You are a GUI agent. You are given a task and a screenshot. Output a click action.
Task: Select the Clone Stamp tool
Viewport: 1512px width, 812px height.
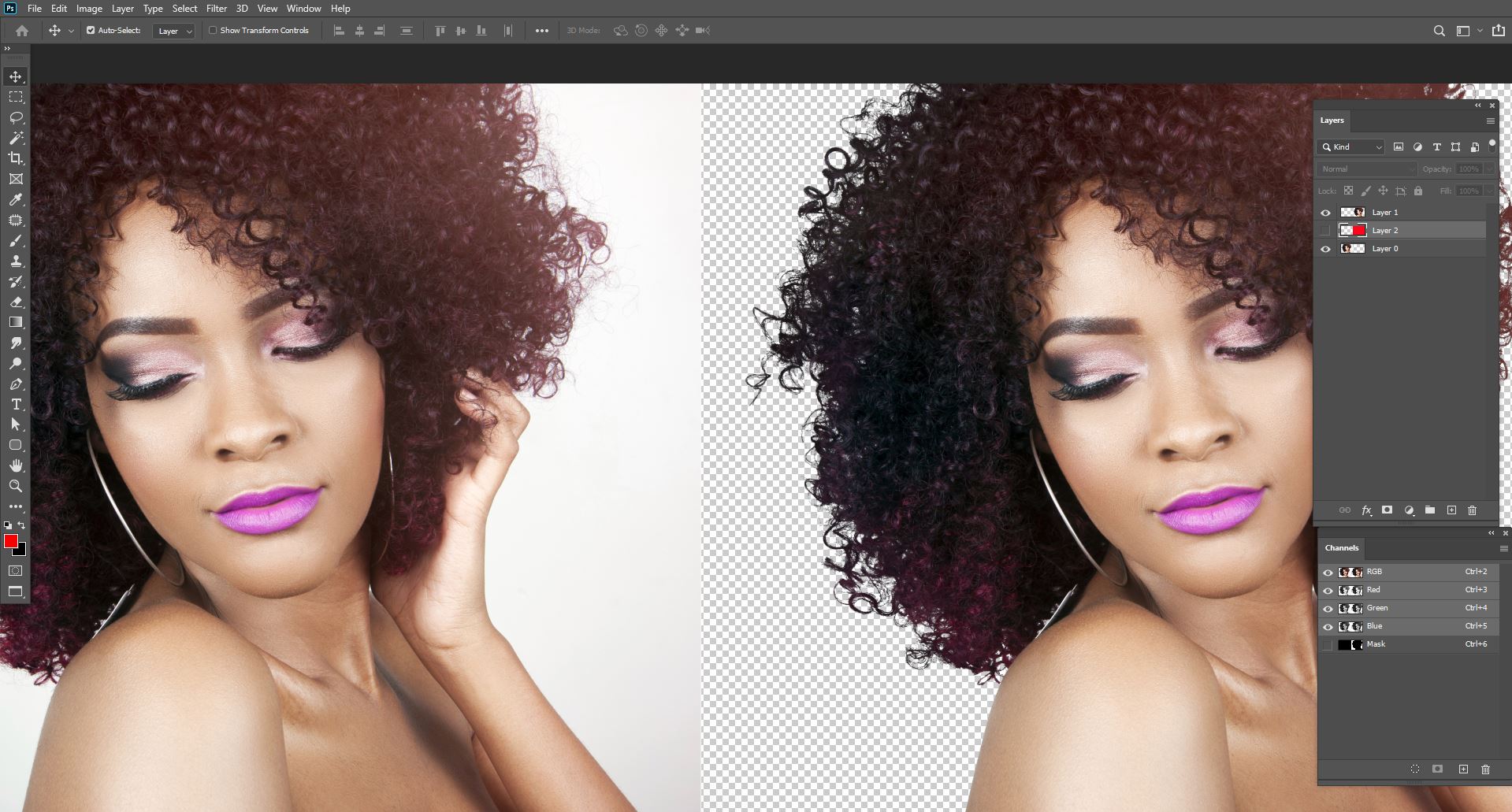click(x=16, y=261)
